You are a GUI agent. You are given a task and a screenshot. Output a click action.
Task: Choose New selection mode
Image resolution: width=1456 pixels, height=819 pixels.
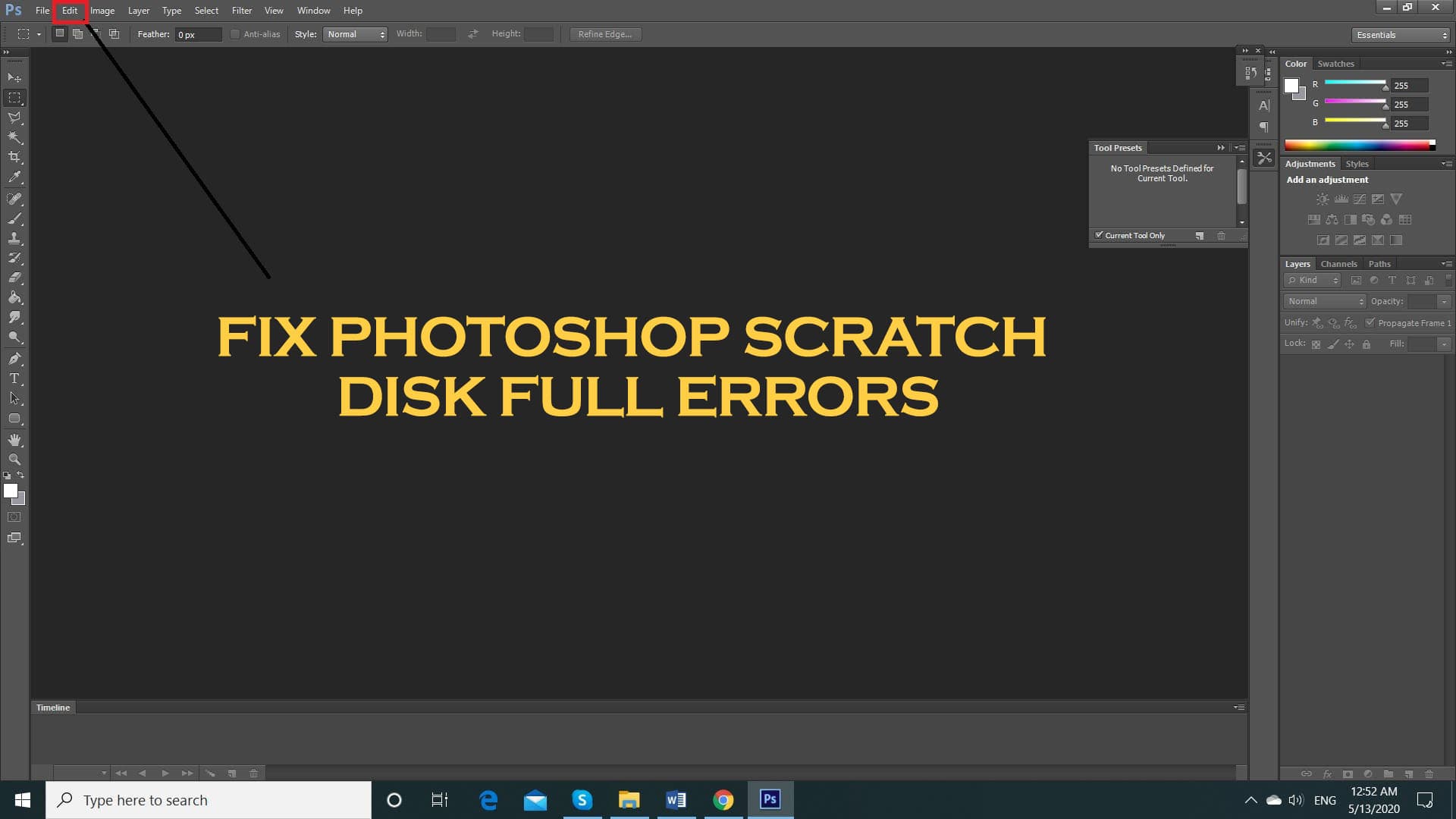(60, 33)
